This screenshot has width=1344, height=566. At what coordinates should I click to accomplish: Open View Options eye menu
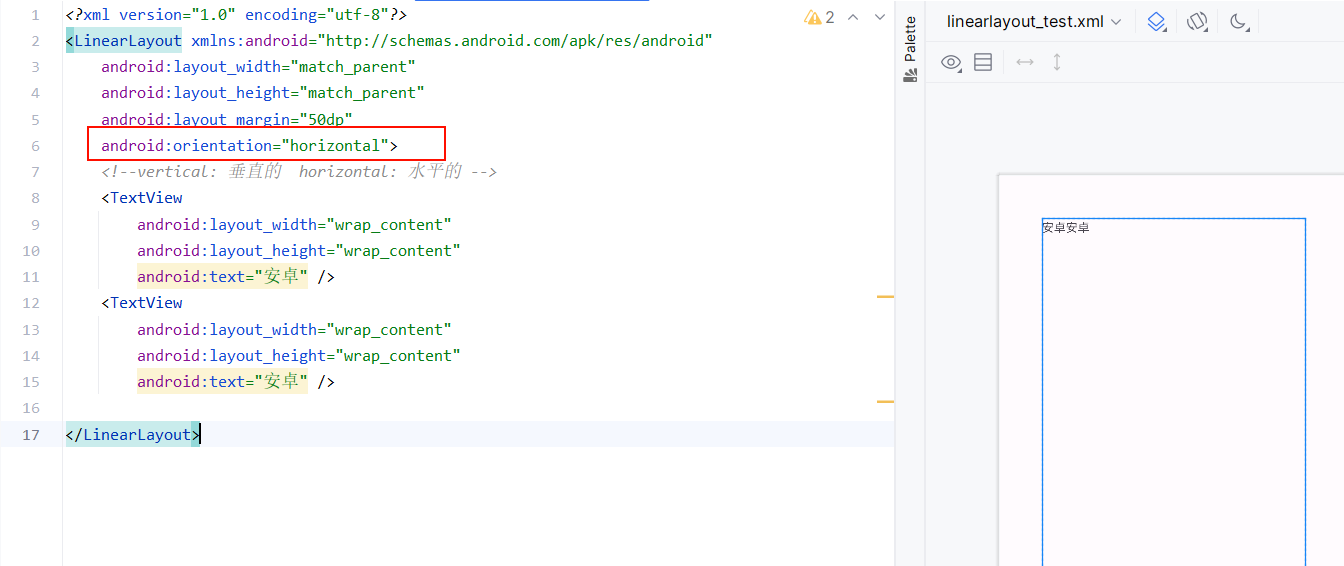(952, 62)
